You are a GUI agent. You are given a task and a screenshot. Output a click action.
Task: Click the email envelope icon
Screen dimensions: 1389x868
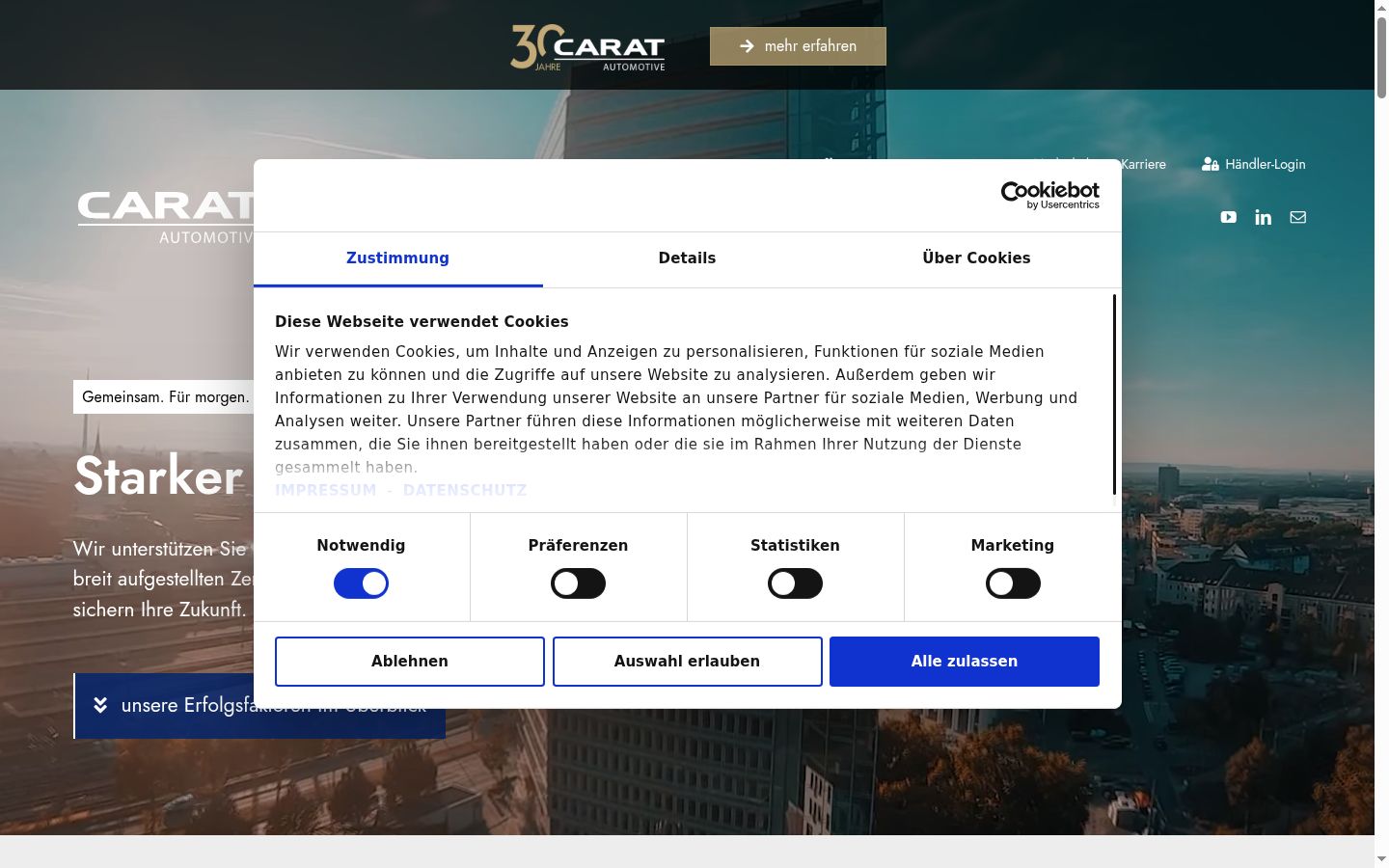point(1297,217)
